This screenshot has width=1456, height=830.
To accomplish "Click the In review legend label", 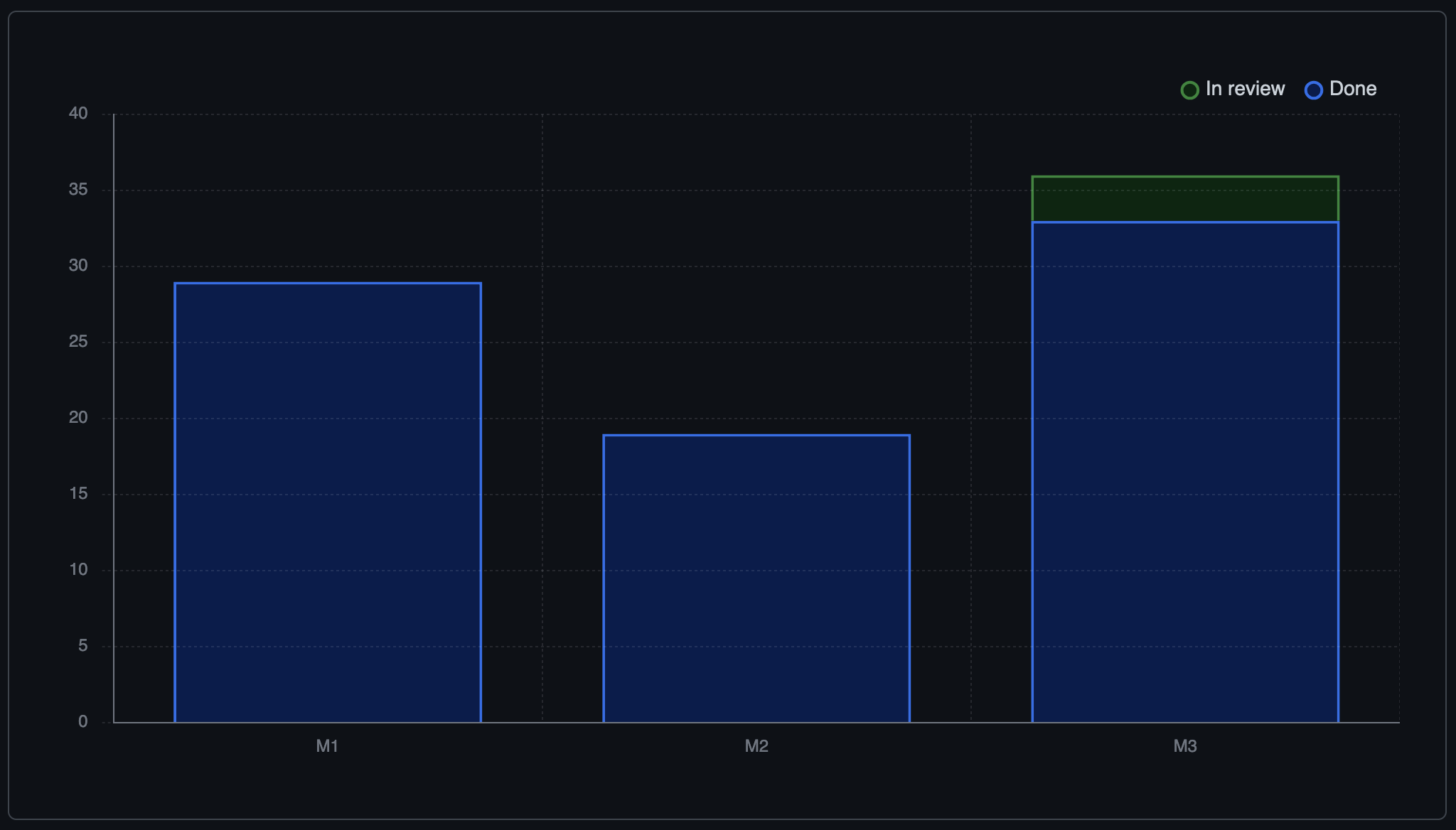I will click(x=1245, y=89).
